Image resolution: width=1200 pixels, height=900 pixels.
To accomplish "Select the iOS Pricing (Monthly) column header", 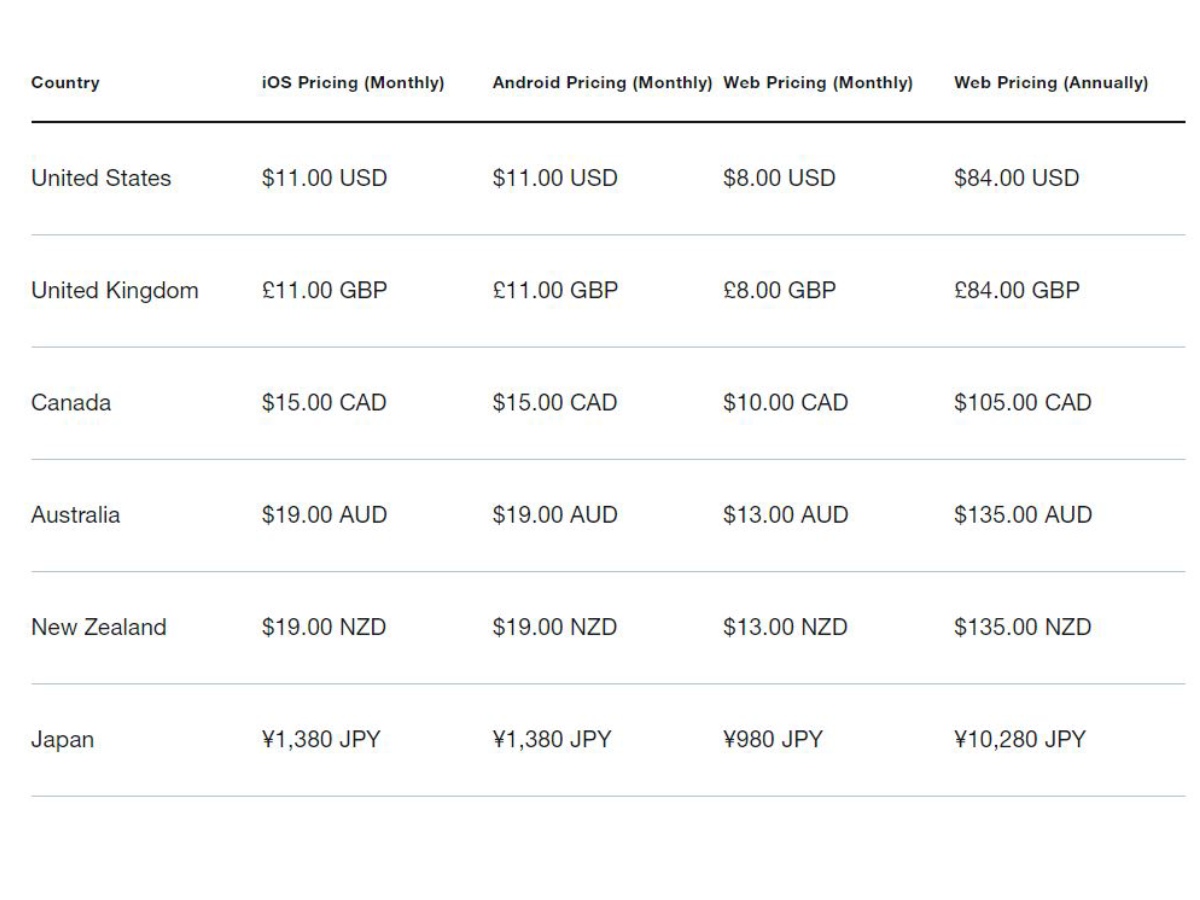I will click(353, 83).
